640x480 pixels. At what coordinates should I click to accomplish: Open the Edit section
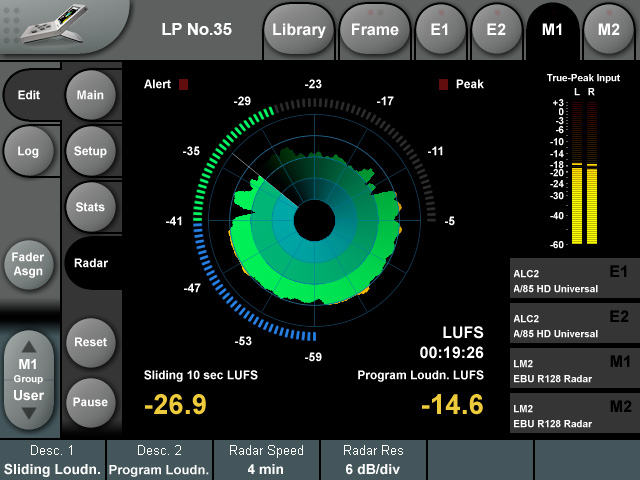click(x=29, y=95)
